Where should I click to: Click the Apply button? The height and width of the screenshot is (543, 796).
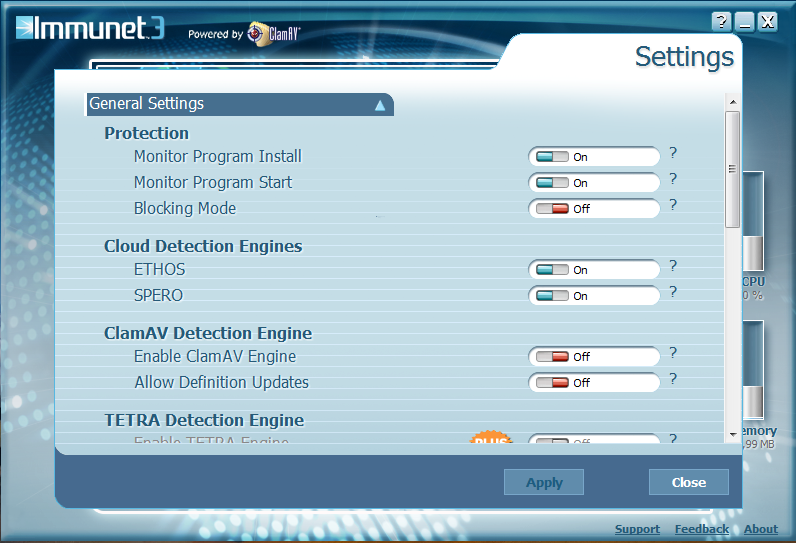[x=544, y=482]
